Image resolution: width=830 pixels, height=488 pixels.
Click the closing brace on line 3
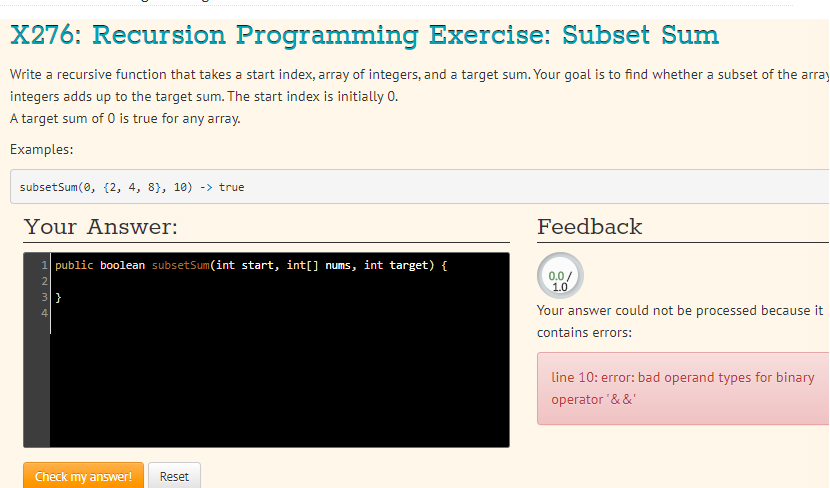pos(58,297)
